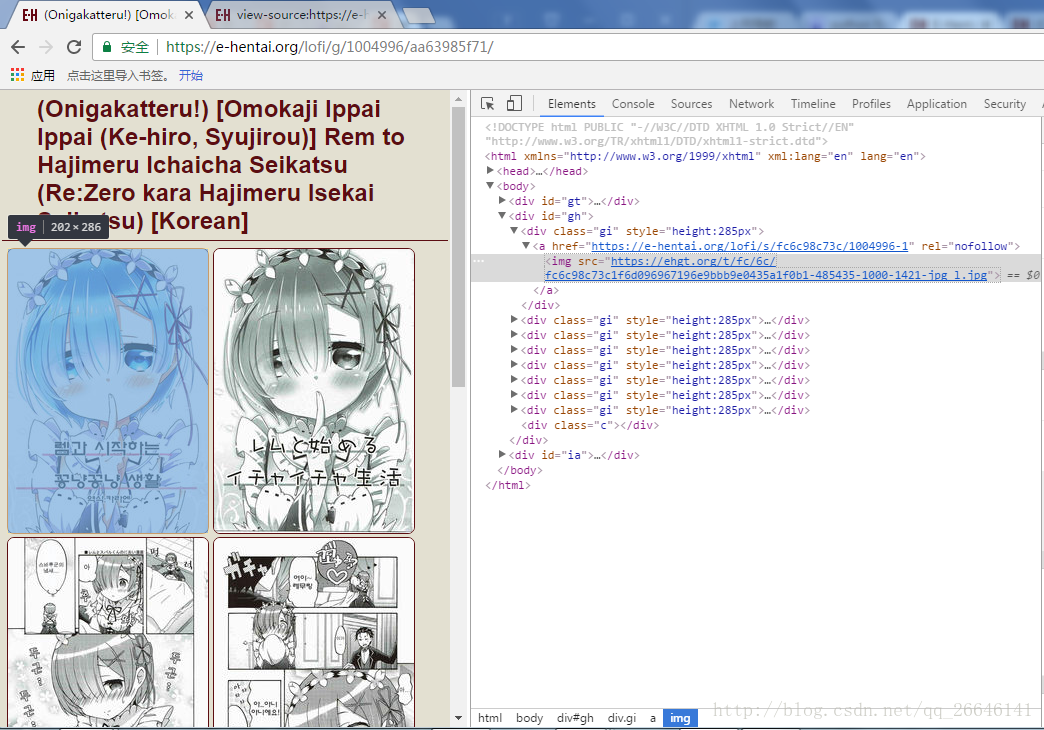The width and height of the screenshot is (1044, 730).
Task: Open the Sources tab
Action: tap(691, 104)
